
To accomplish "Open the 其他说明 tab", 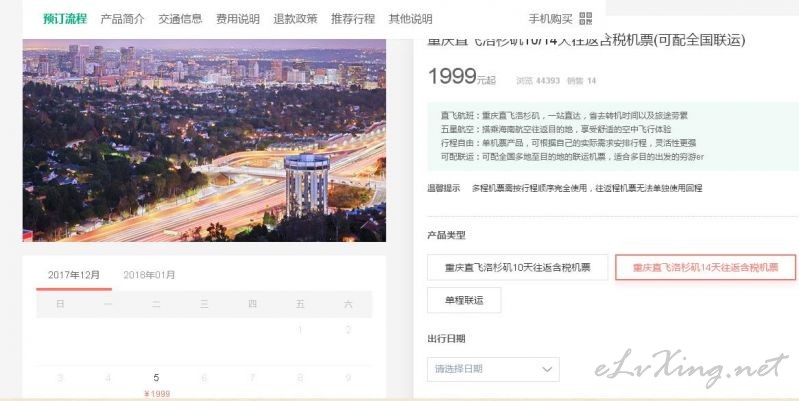I will click(x=410, y=19).
